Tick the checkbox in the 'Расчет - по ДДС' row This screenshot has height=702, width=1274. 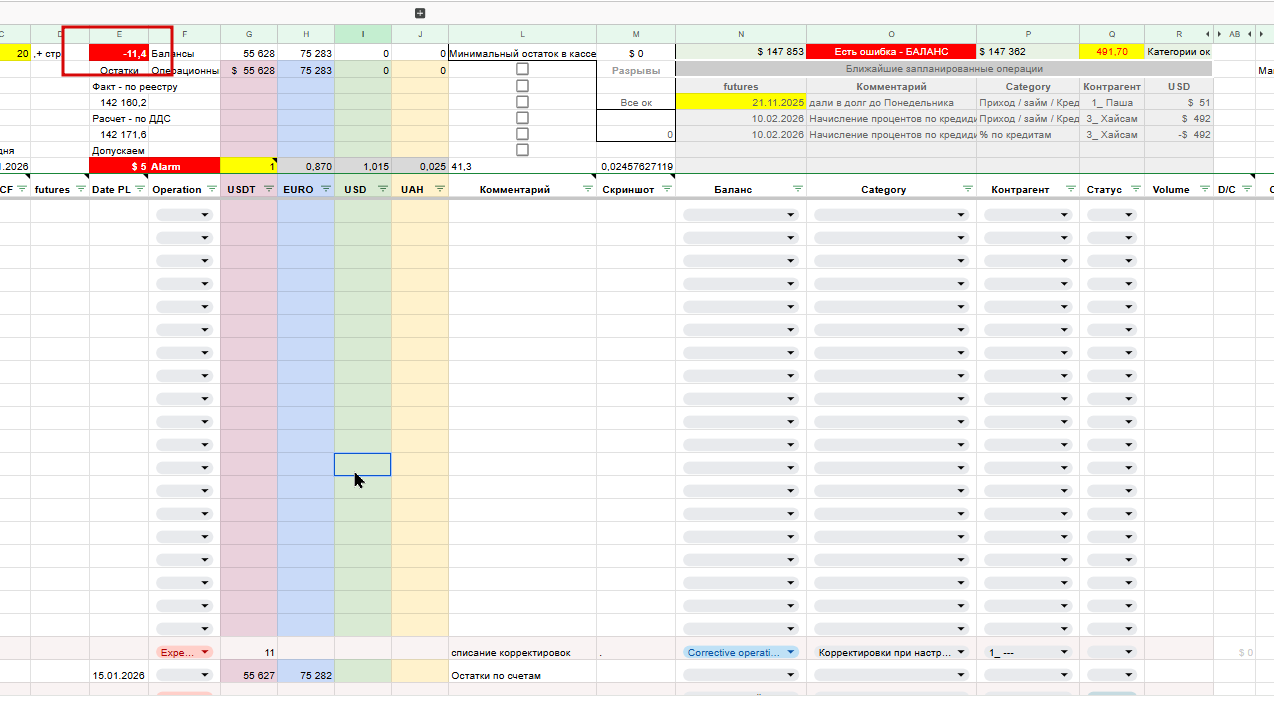coord(522,118)
